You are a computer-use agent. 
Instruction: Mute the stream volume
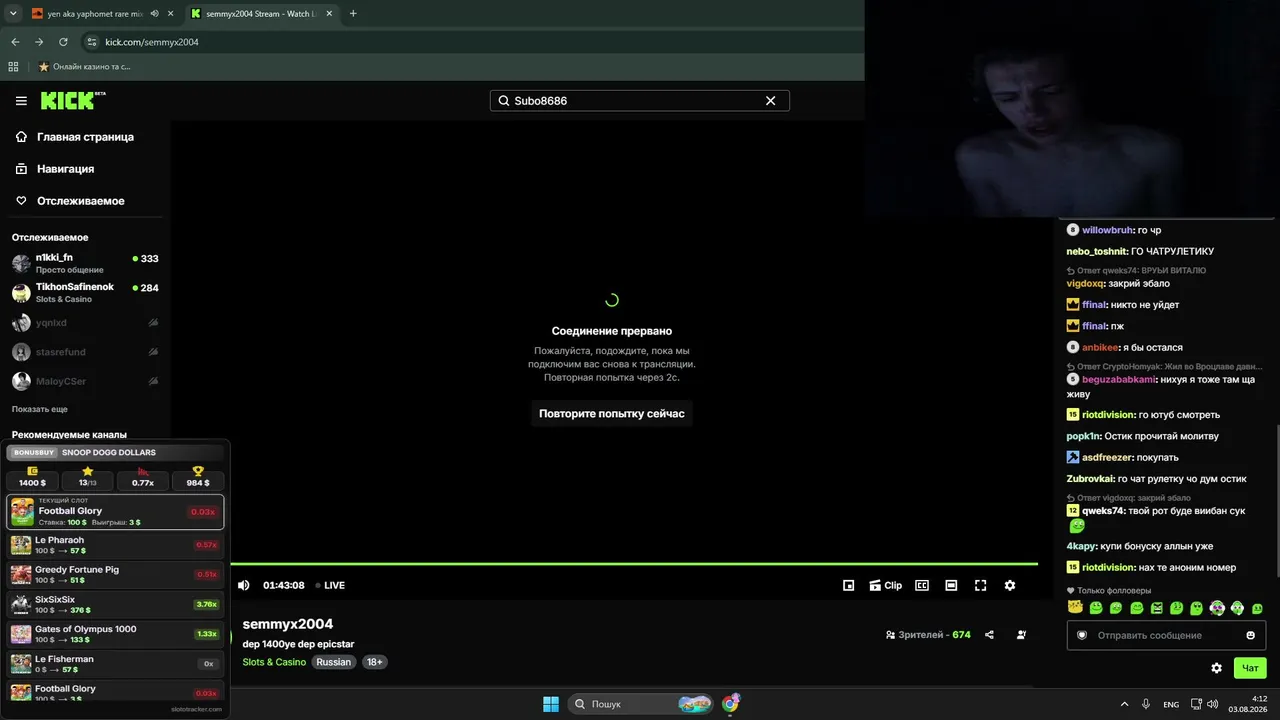(x=243, y=585)
